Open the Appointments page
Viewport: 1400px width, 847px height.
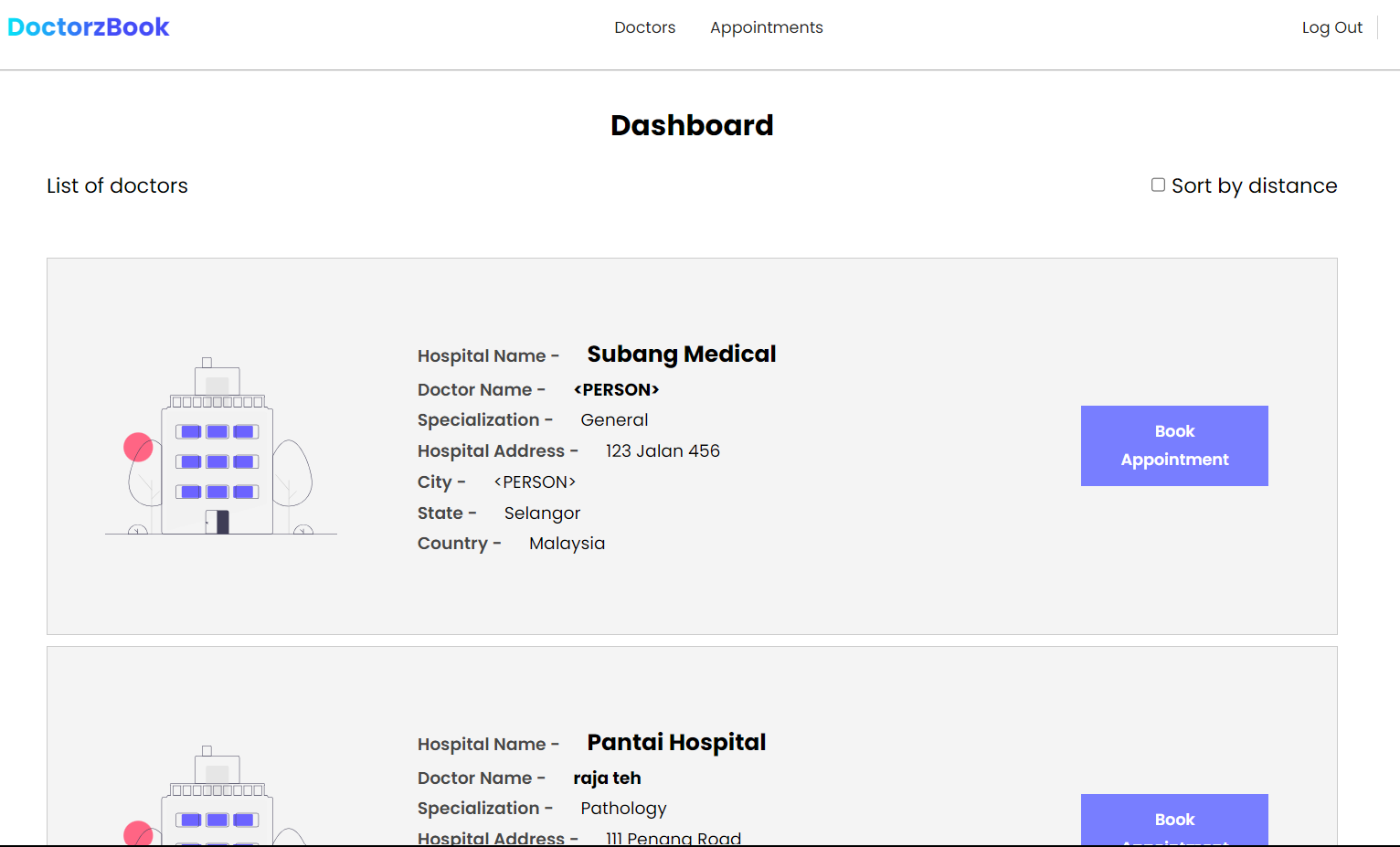tap(766, 27)
